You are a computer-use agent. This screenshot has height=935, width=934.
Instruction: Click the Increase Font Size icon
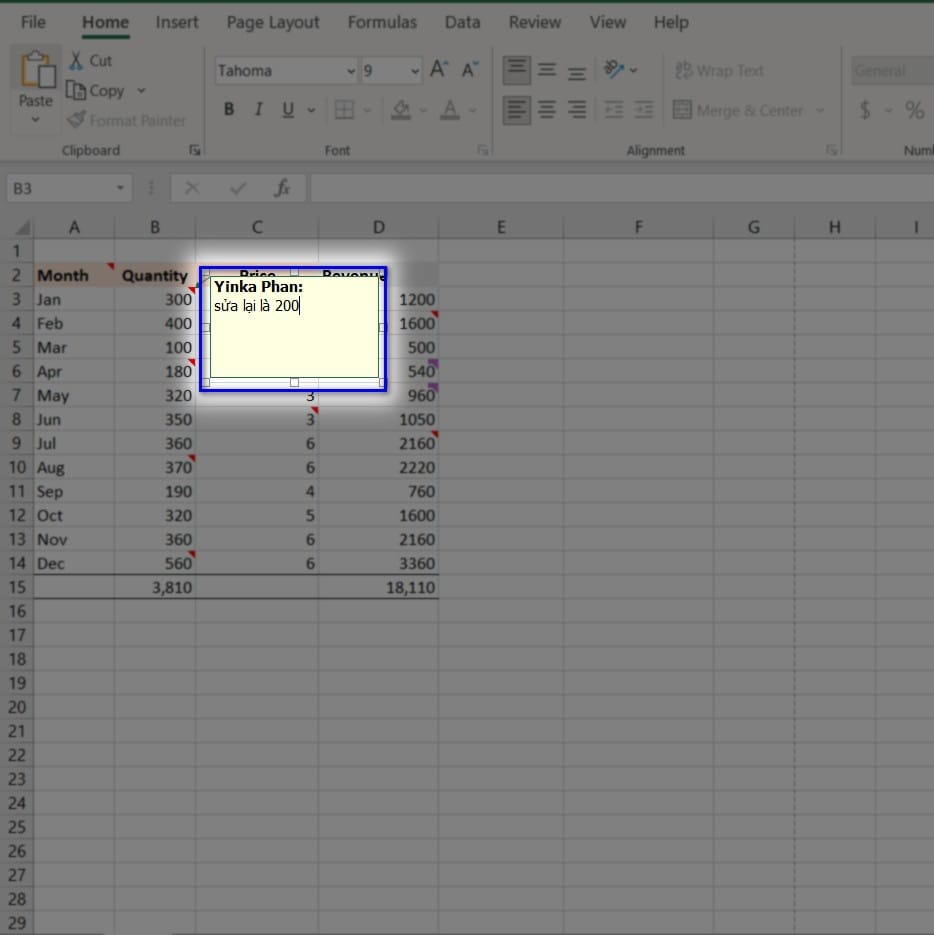point(439,69)
